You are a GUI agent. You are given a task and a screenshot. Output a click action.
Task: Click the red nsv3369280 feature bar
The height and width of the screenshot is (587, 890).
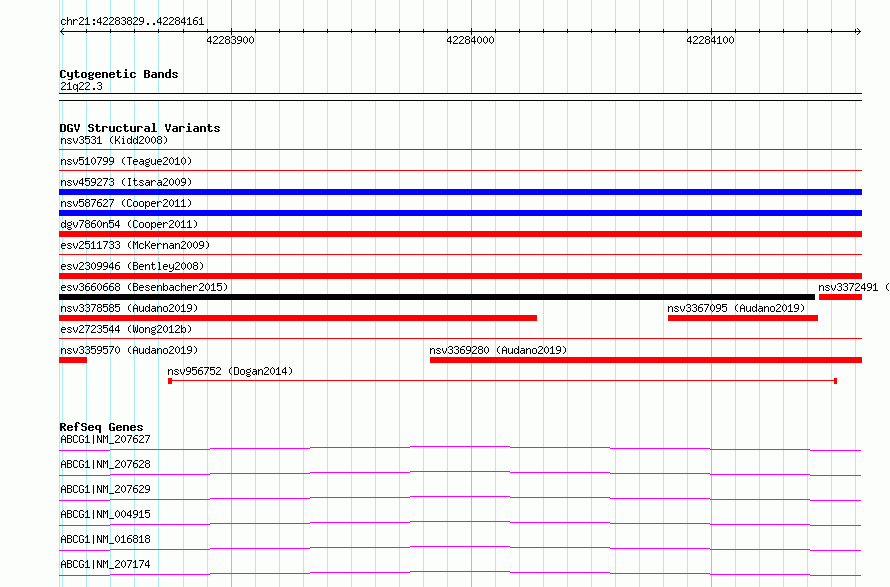[x=646, y=360]
